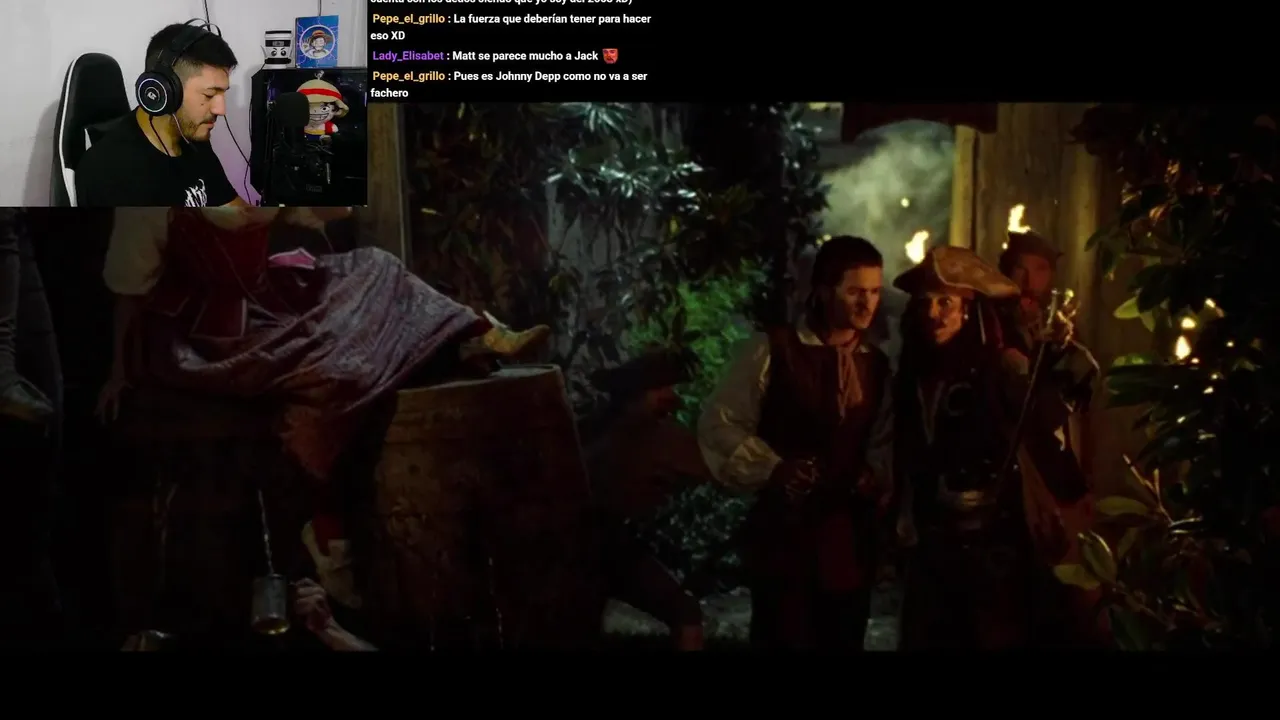Image resolution: width=1280 pixels, height=720 pixels.
Task: Click Pepe_el_grillo username on 'La fuerza' message
Action: pyautogui.click(x=408, y=19)
